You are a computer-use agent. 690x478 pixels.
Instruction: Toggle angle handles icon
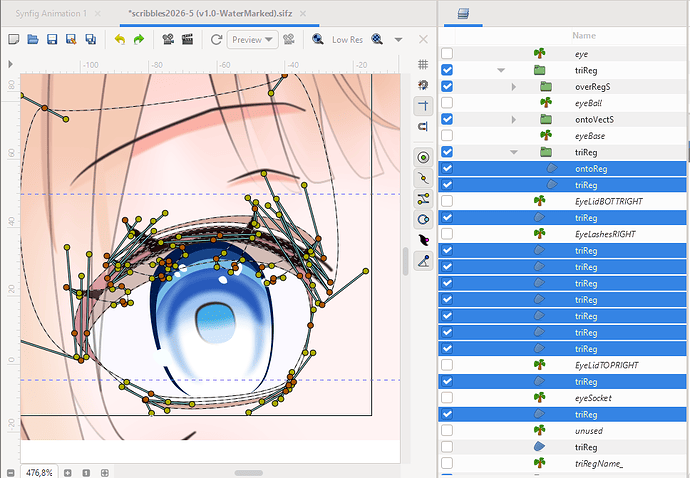(x=423, y=261)
